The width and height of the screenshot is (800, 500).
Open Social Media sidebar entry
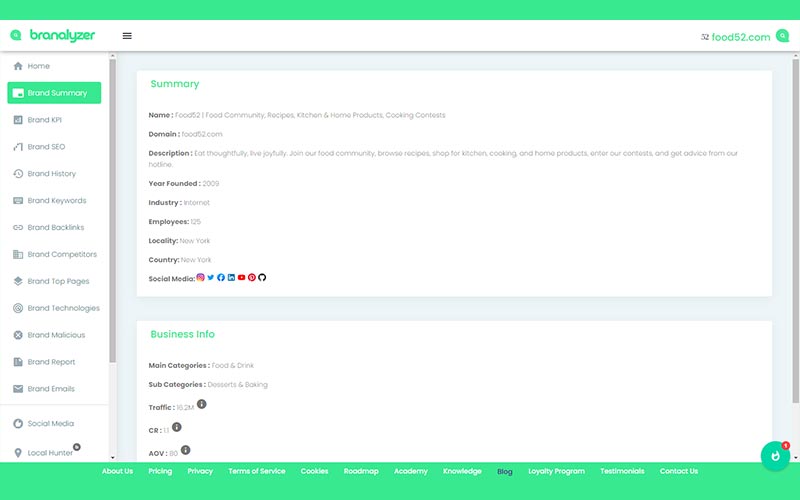pos(54,423)
